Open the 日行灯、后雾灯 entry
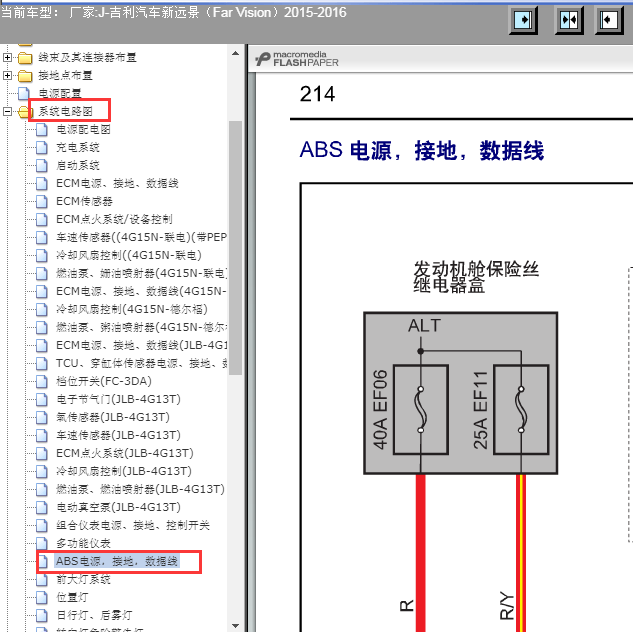The width and height of the screenshot is (633, 632). [94, 615]
